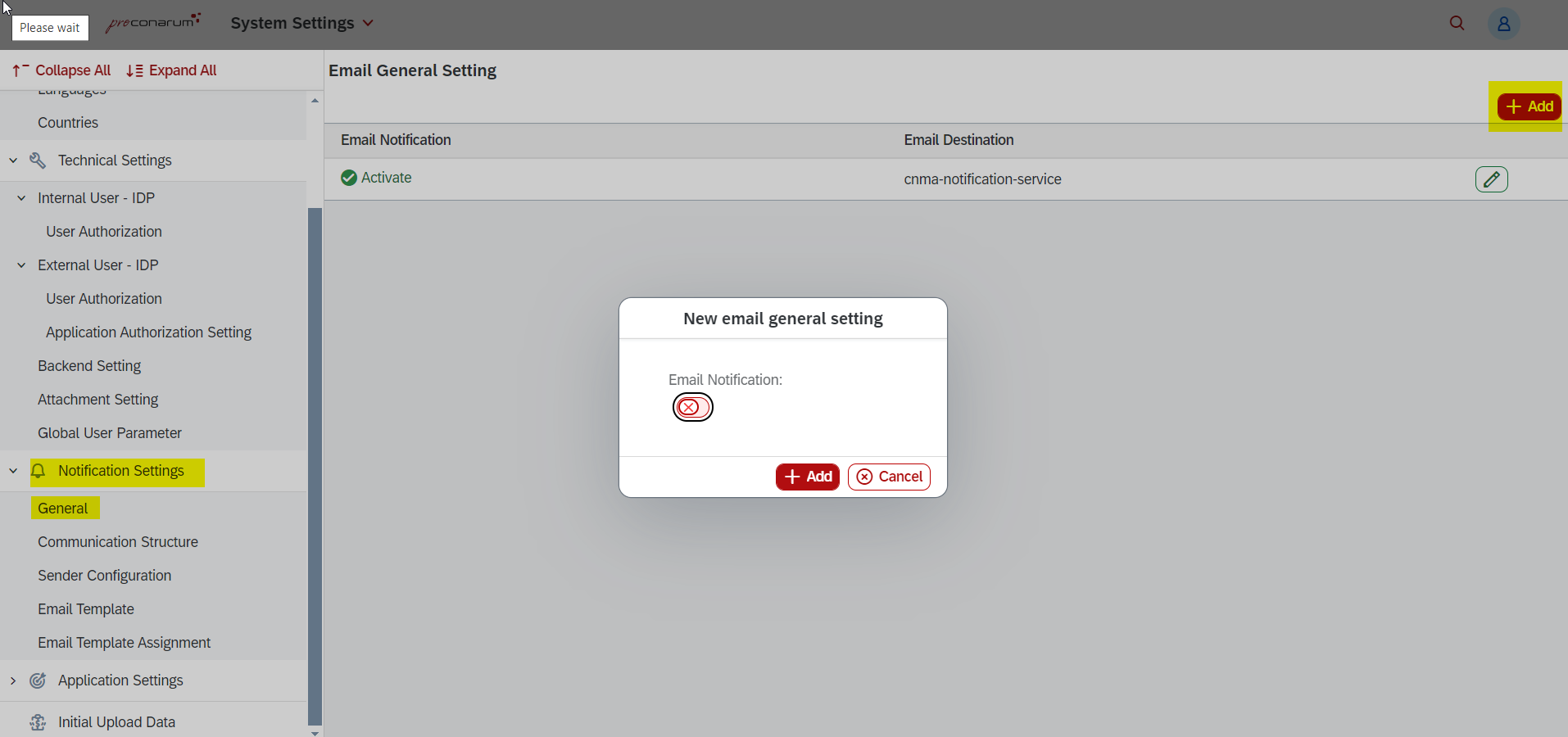This screenshot has height=737, width=1568.
Task: Click the proconarum logo
Action: click(x=153, y=23)
